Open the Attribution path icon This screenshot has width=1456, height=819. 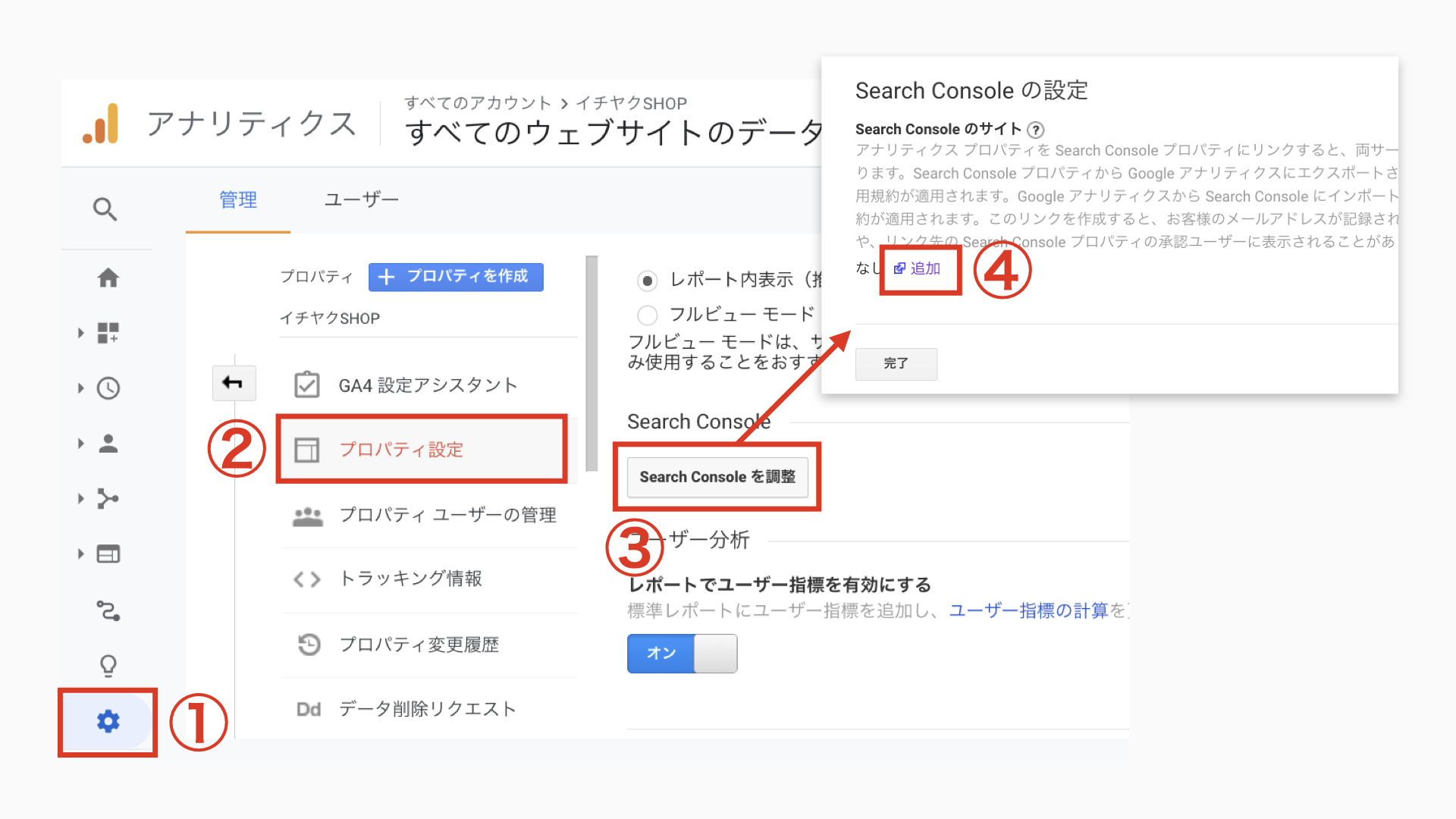108,610
